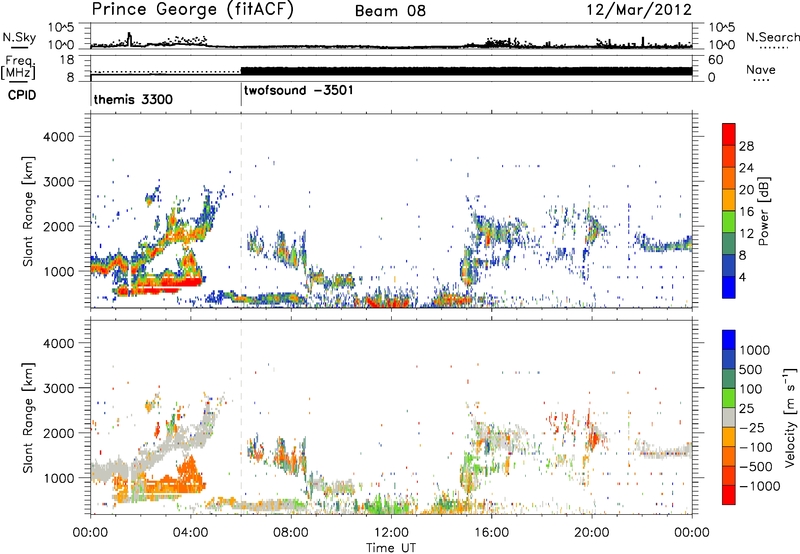Click the "12" value on Power colorbar
The height and width of the screenshot is (554, 800).
click(746, 234)
